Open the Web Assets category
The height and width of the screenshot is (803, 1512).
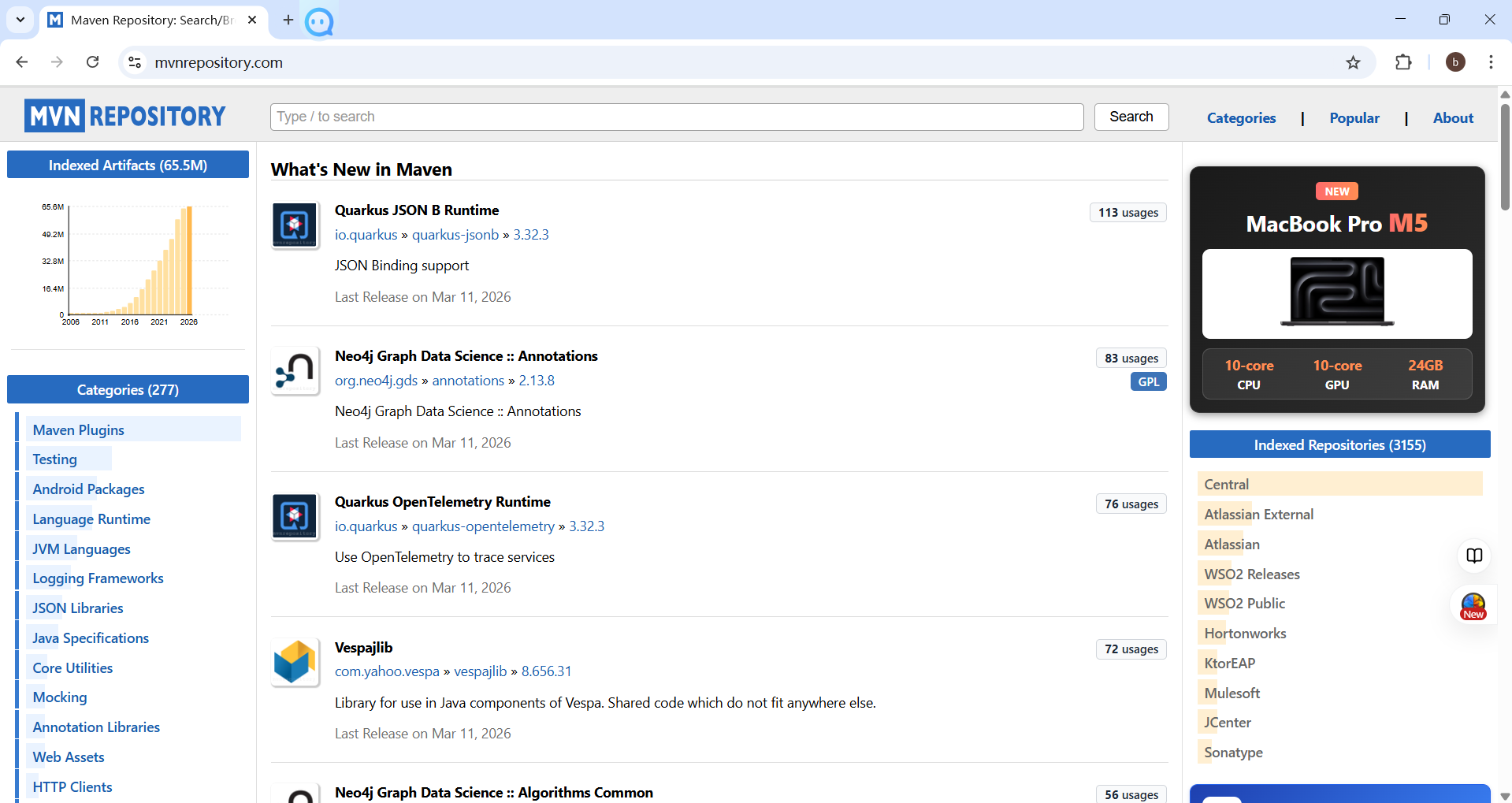point(69,757)
